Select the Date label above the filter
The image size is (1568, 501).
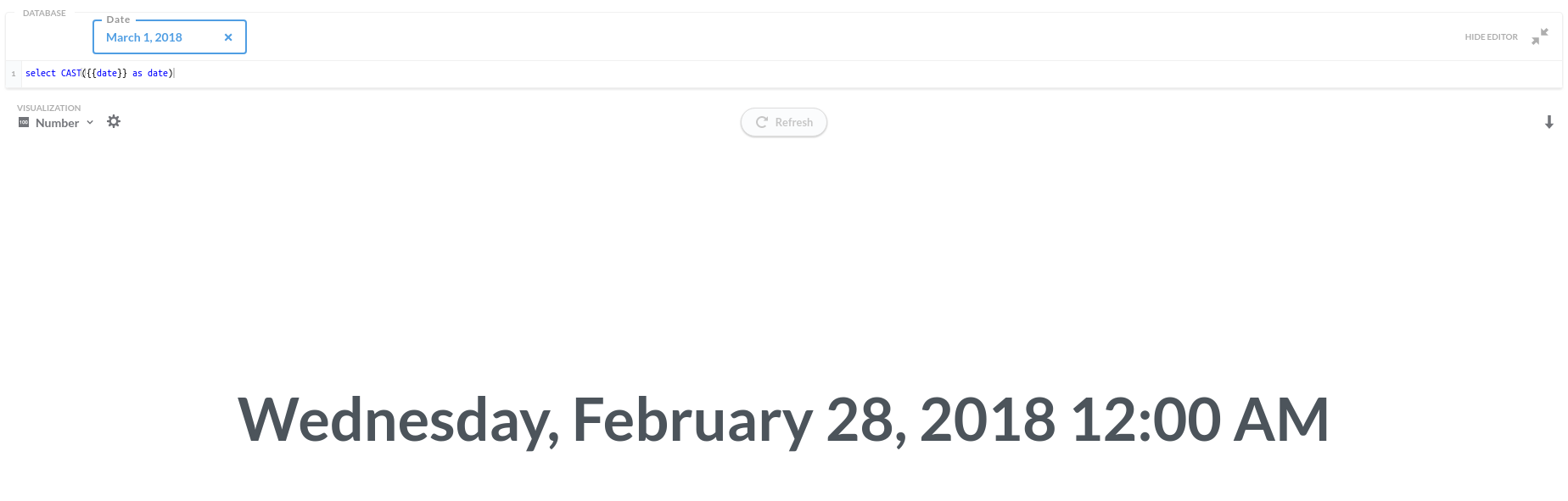[x=118, y=19]
